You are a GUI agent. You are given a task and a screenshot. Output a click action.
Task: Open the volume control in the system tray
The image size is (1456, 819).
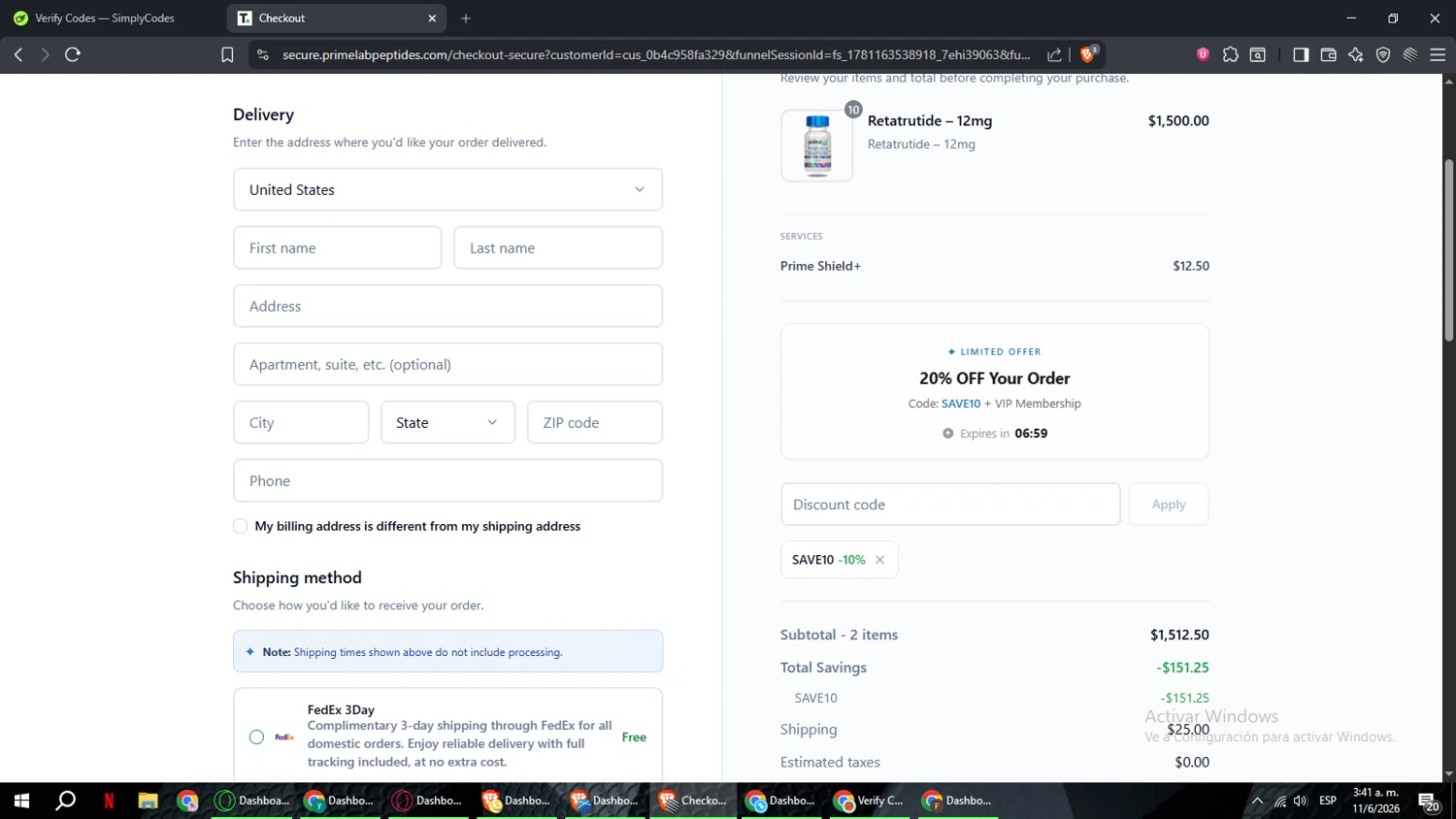coord(1301,801)
